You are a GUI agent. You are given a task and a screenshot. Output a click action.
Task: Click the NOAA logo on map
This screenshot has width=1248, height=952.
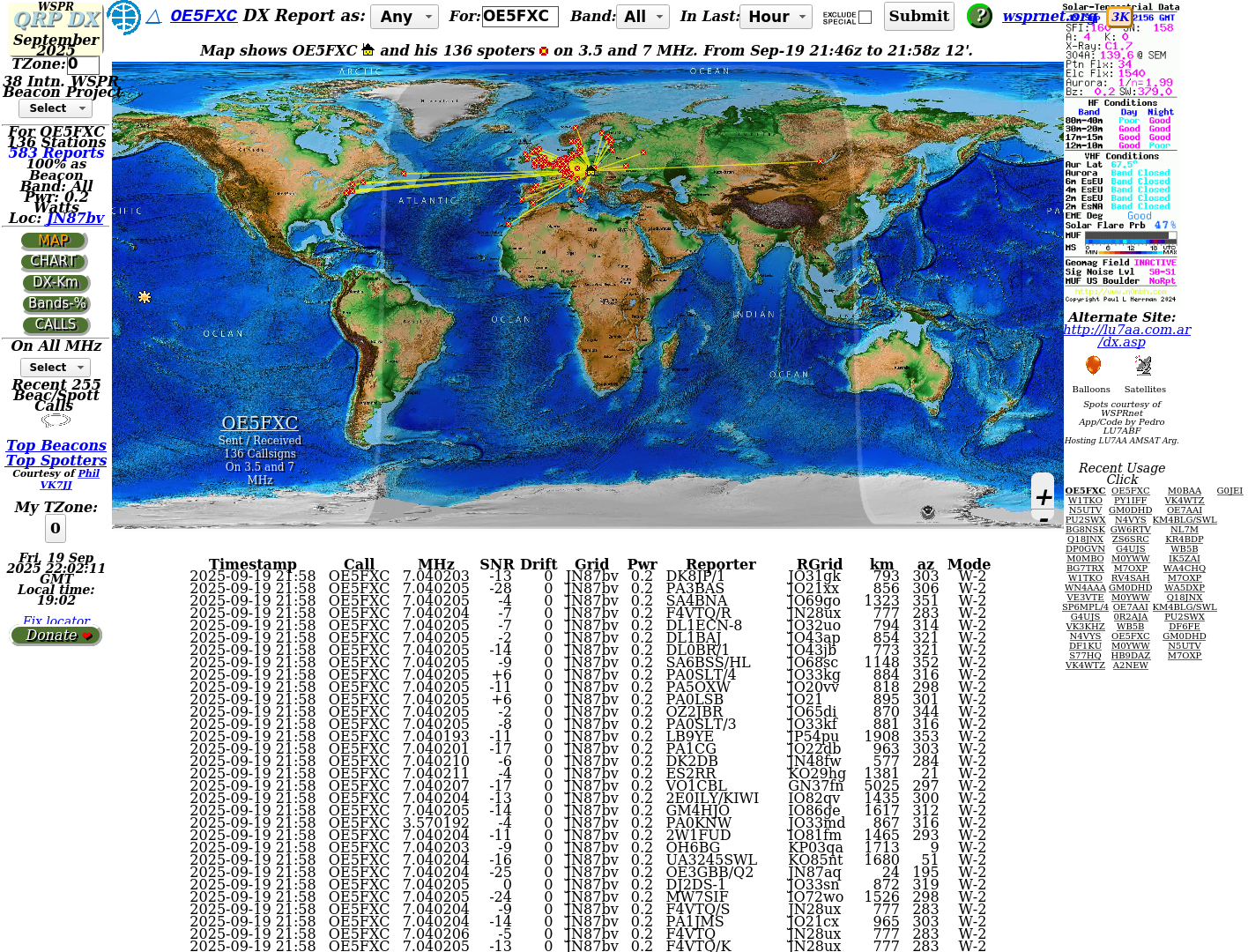(x=927, y=512)
